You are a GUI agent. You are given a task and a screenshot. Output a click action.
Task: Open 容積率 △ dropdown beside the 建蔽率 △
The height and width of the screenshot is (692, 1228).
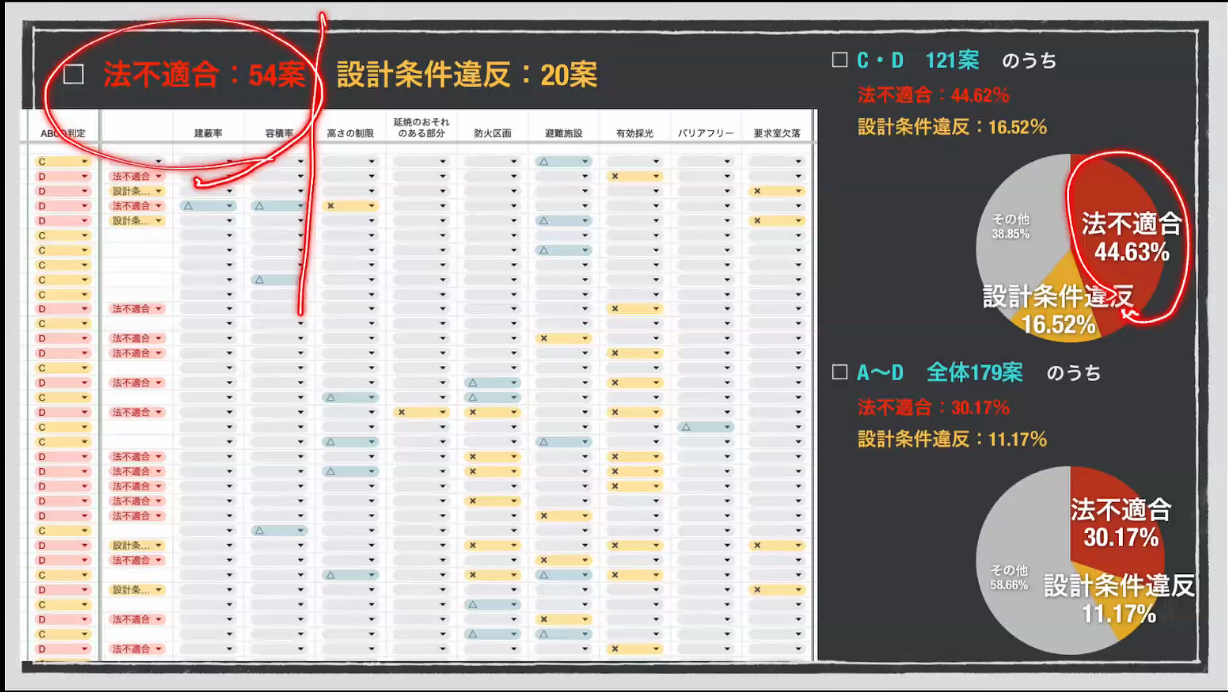(279, 205)
